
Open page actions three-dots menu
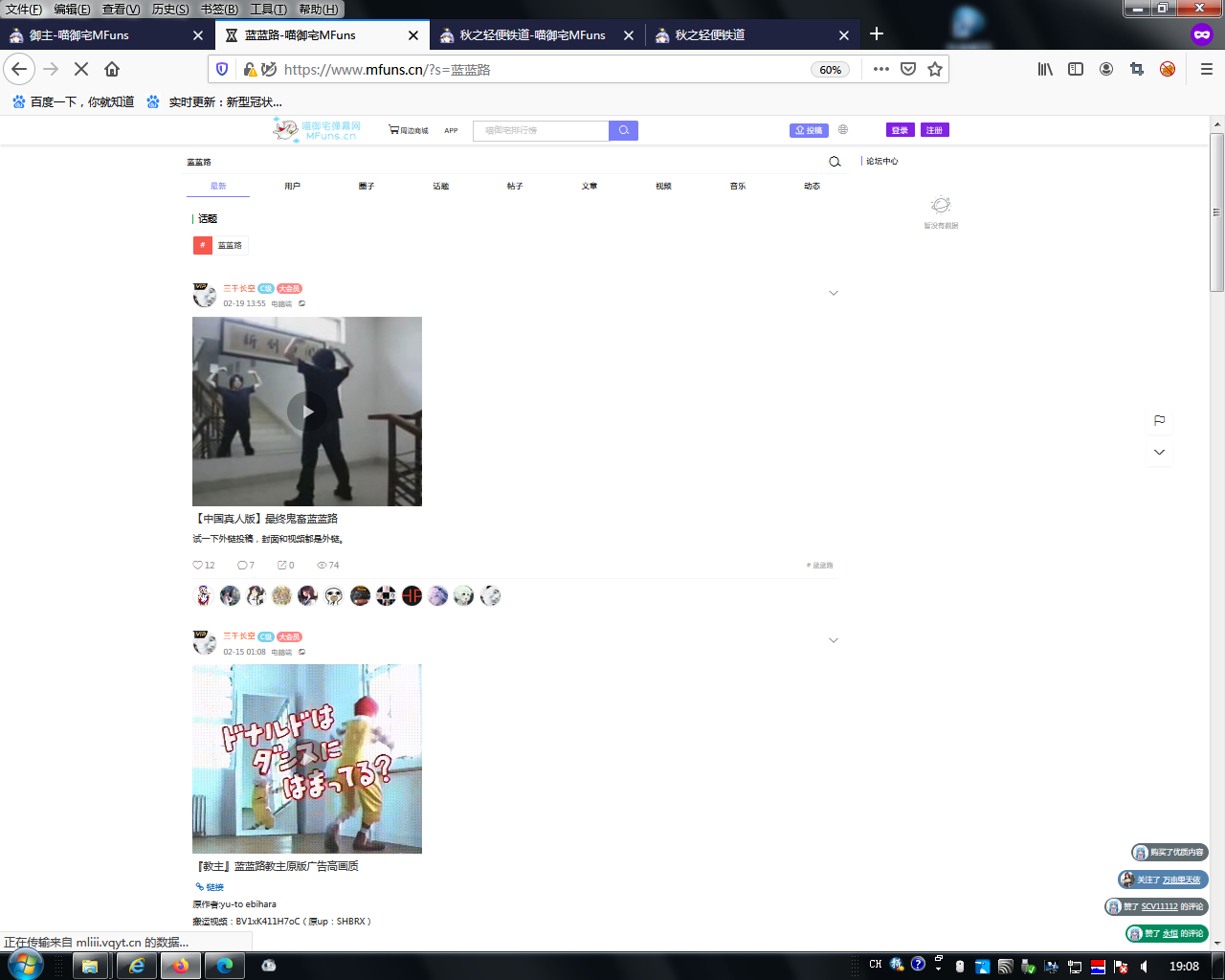point(881,69)
